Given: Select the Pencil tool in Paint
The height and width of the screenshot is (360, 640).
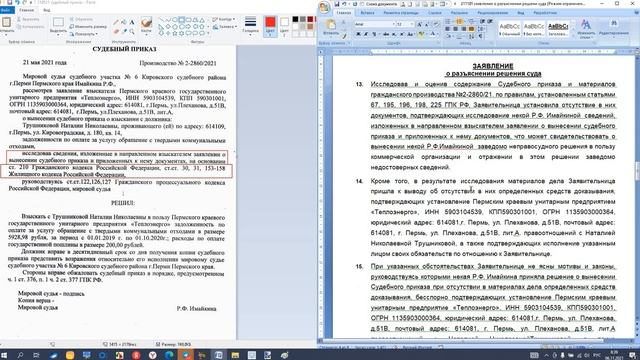Looking at the screenshot, I should click(x=116, y=22).
